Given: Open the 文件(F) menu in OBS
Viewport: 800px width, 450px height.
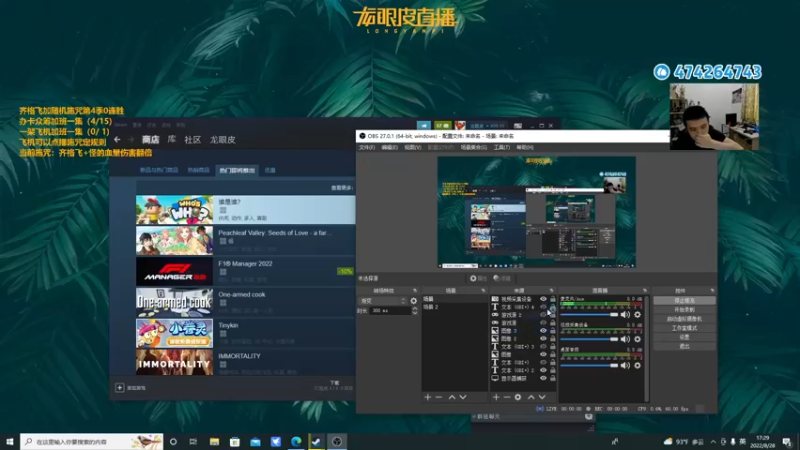Looking at the screenshot, I should click(366, 147).
